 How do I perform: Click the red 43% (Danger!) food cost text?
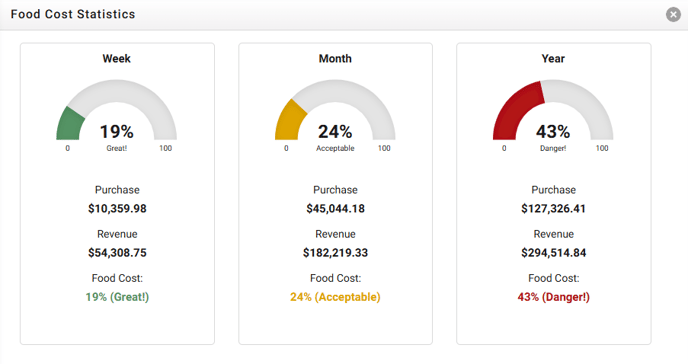[x=554, y=297]
